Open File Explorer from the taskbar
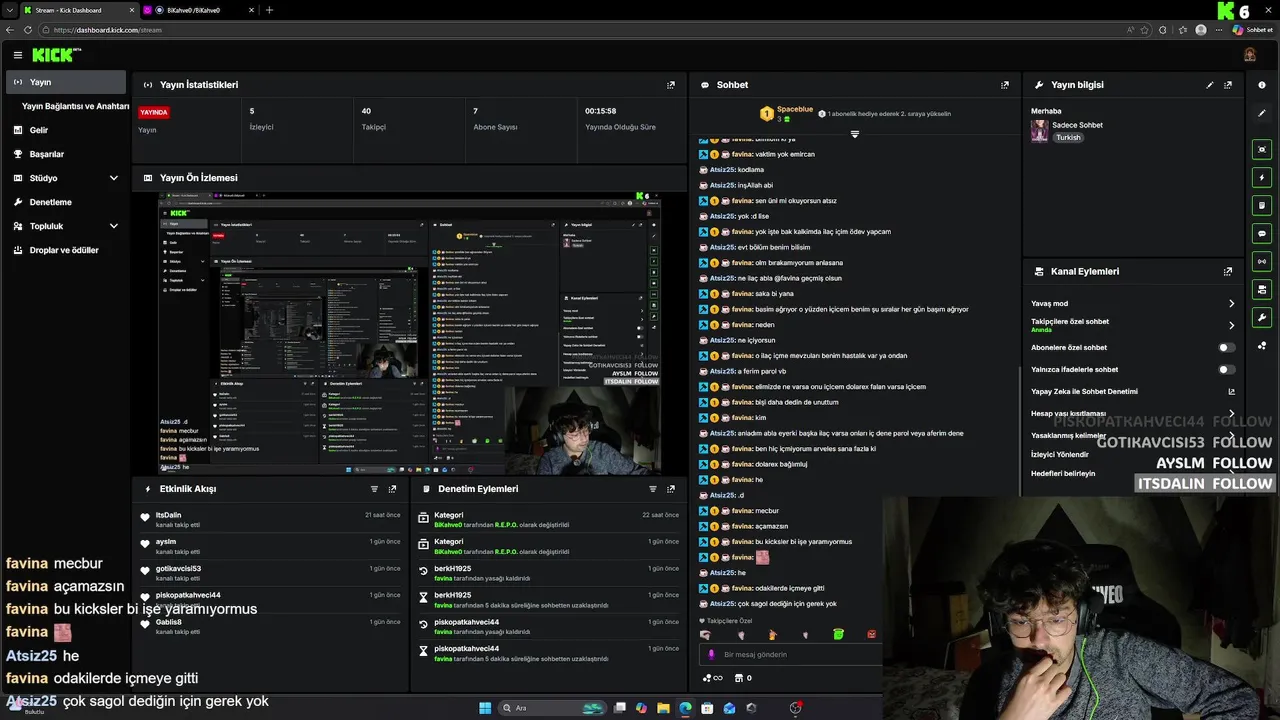The height and width of the screenshot is (720, 1280). 663,708
